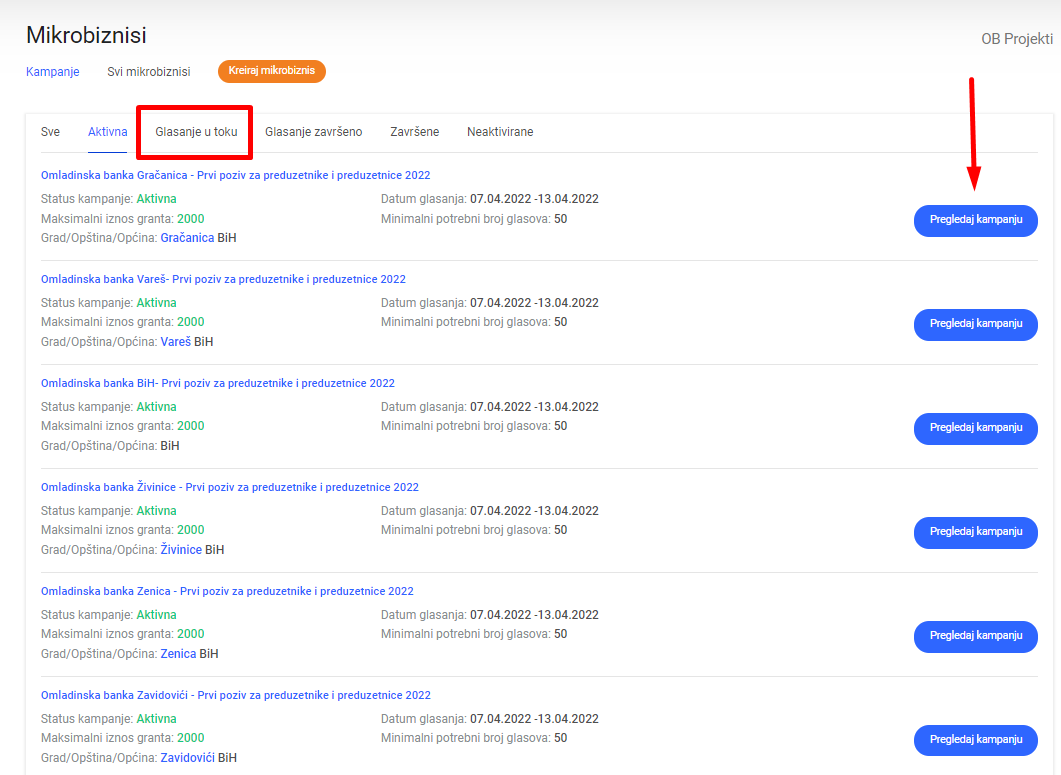Click Pregledaj kampanju for the Vareš campaign
The height and width of the screenshot is (775, 1061).
tap(975, 324)
